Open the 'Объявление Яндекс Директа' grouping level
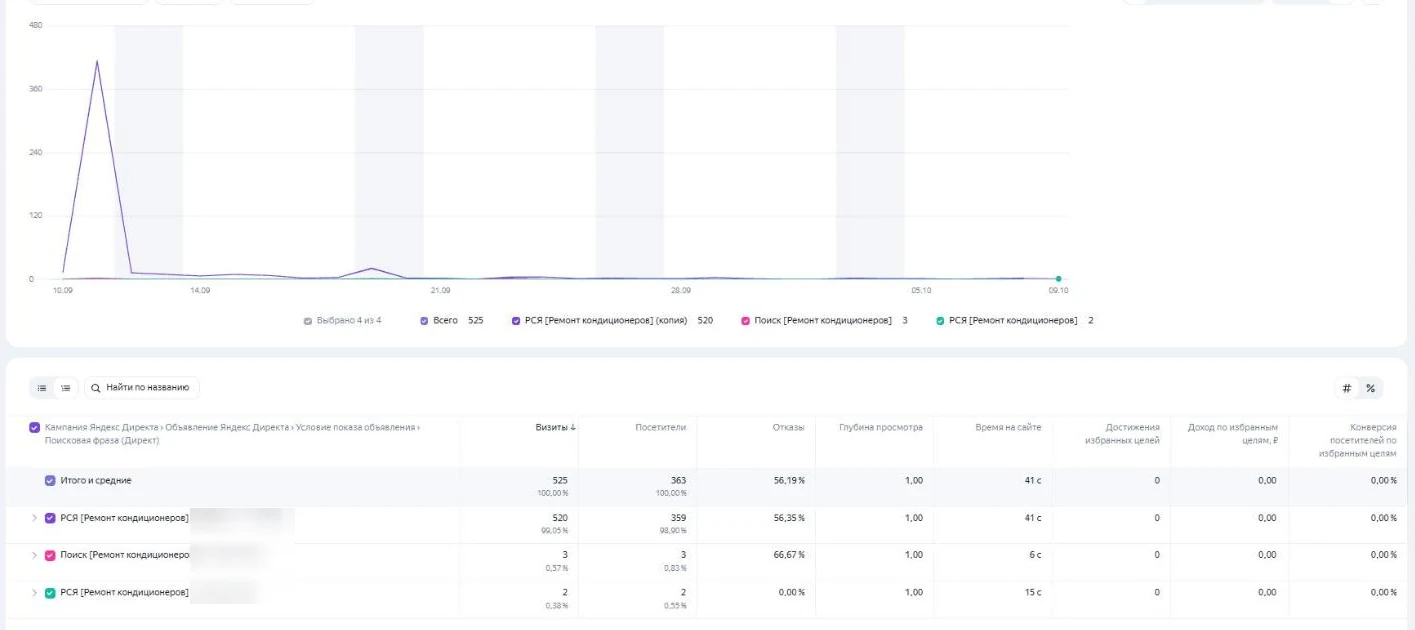 point(227,428)
